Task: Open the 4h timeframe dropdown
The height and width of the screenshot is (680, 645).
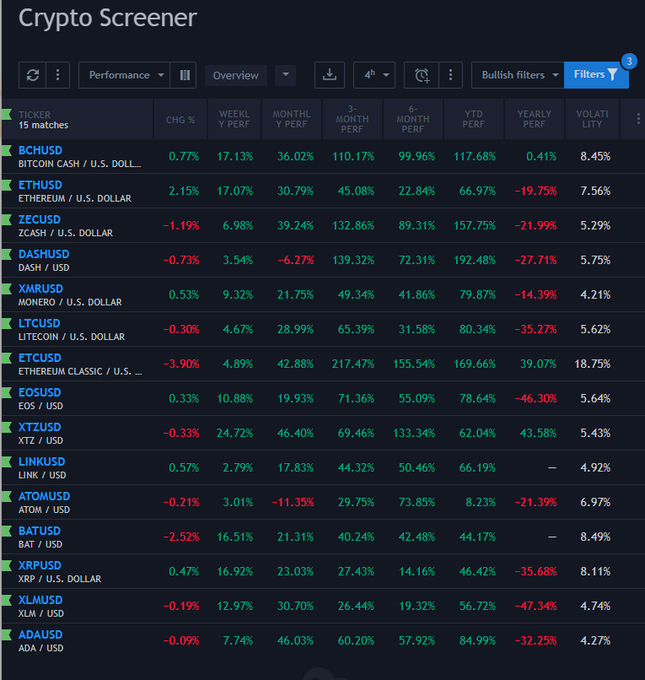Action: click(374, 75)
